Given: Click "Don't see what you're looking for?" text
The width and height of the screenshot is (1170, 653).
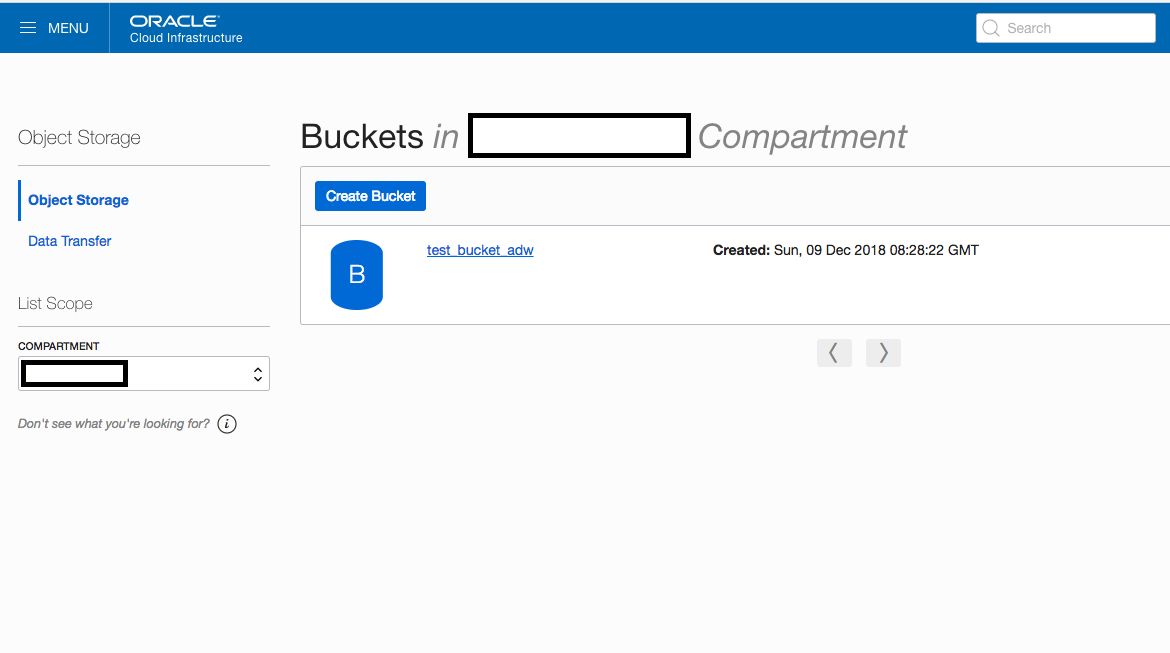Looking at the screenshot, I should point(114,424).
